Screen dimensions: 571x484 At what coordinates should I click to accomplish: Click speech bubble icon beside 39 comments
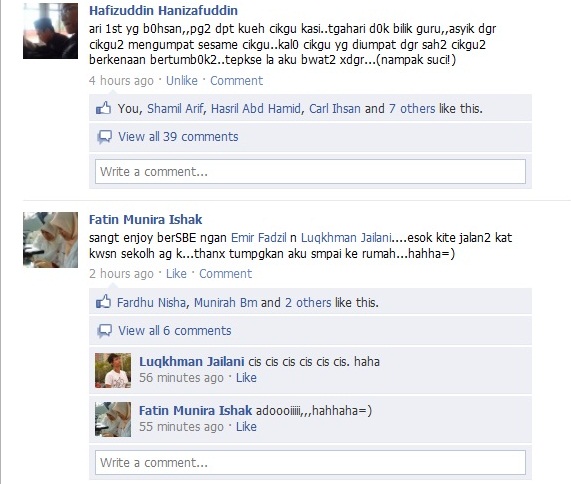104,137
